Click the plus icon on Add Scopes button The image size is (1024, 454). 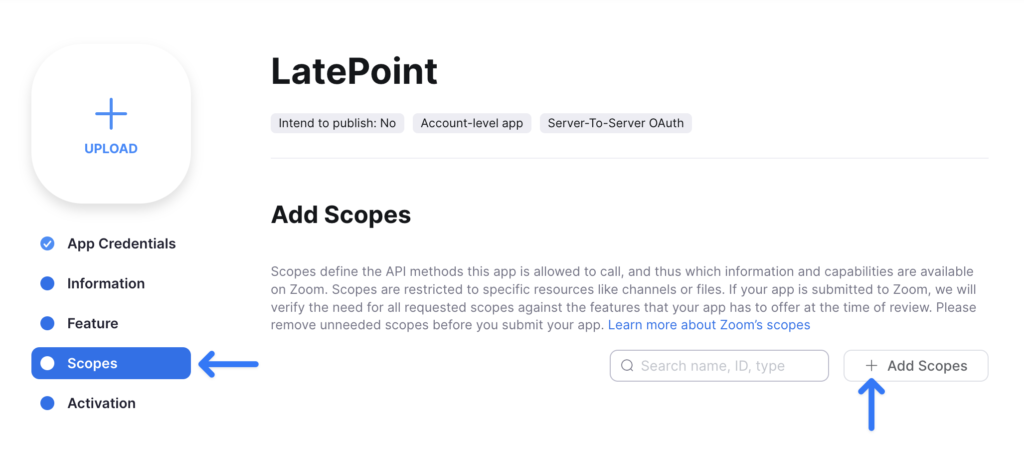[871, 366]
